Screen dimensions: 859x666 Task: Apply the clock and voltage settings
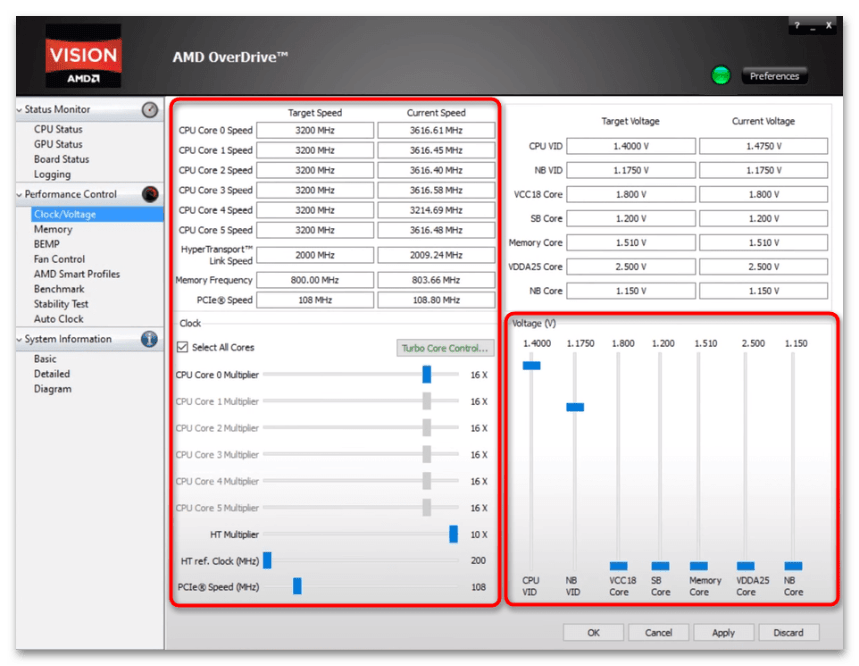(724, 633)
